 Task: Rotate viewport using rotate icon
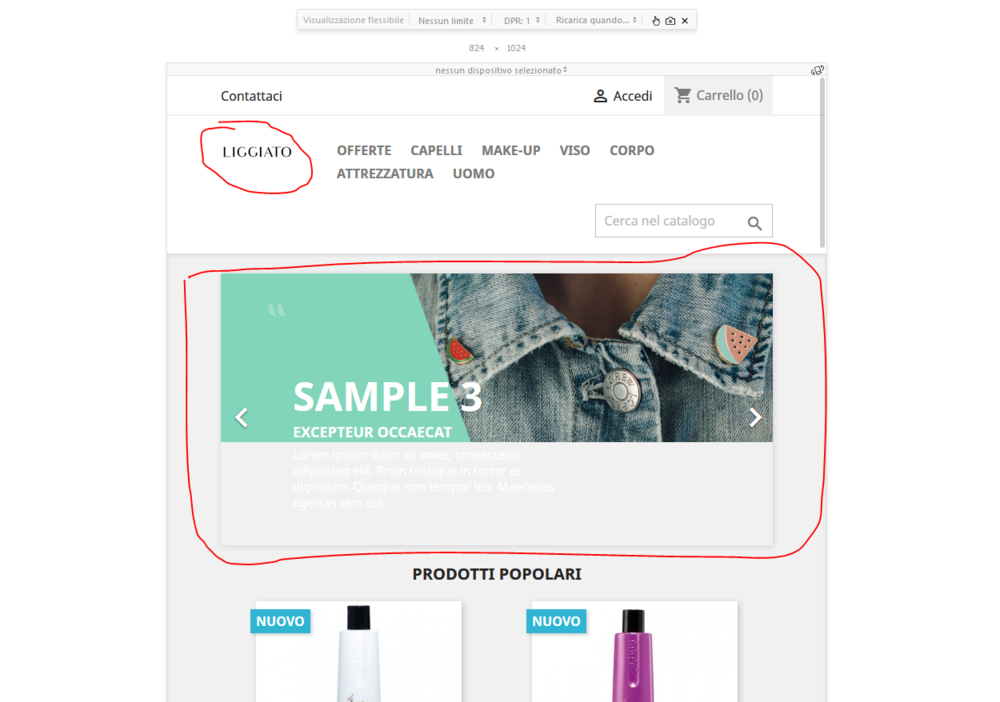[x=817, y=70]
